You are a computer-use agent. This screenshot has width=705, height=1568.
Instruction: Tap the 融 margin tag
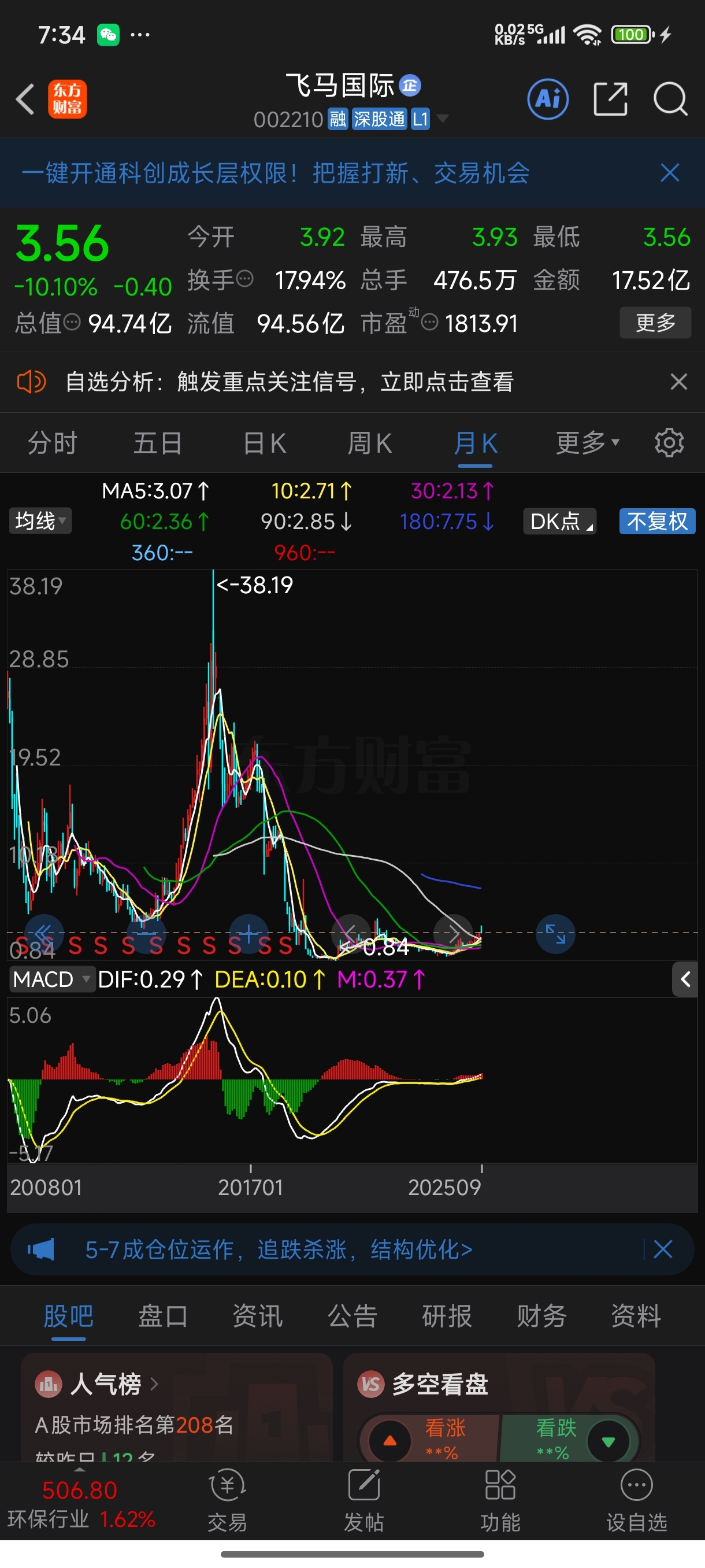[337, 119]
